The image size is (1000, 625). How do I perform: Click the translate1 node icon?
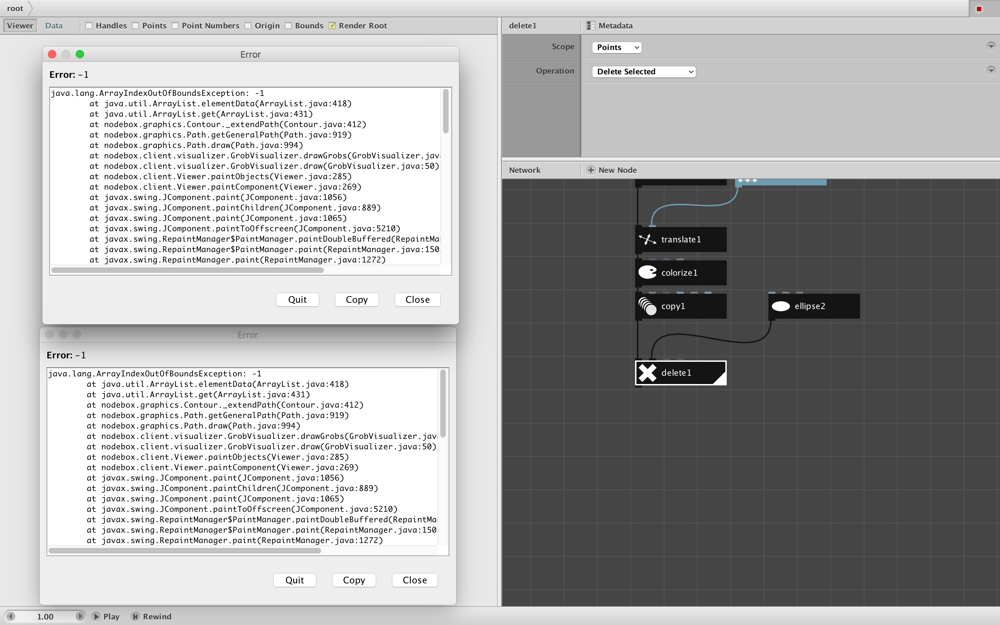pos(647,239)
